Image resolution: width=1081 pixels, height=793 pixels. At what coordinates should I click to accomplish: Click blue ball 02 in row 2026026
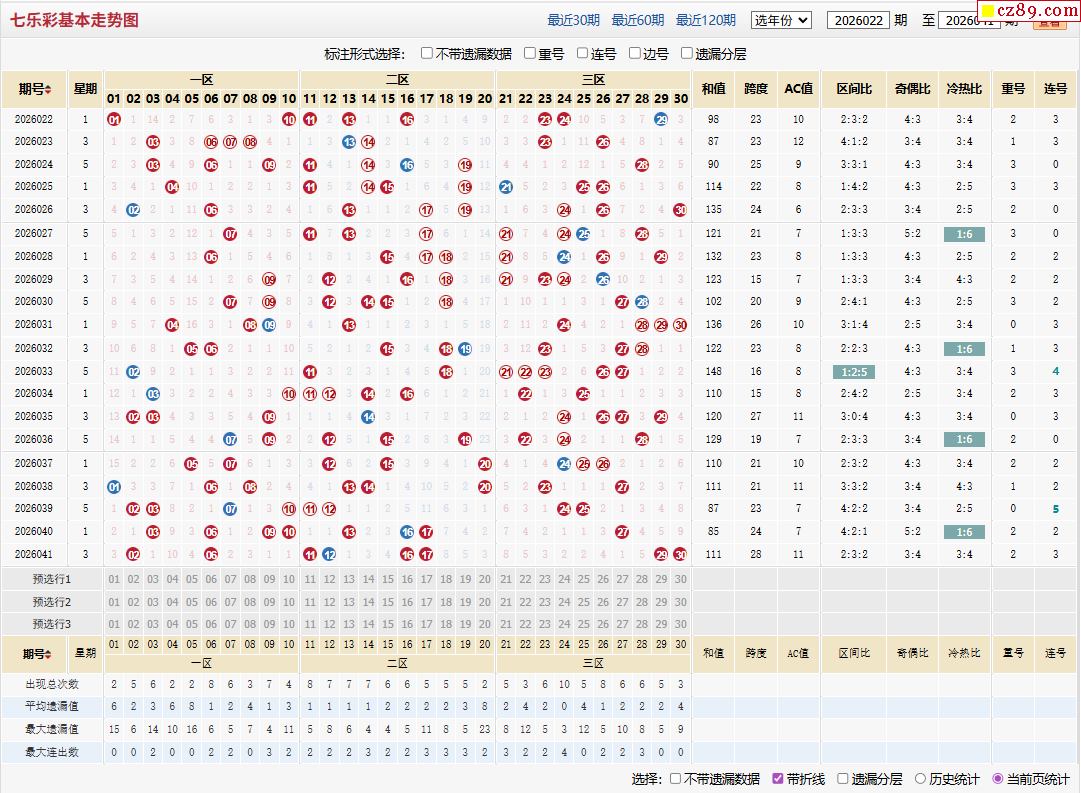coord(133,210)
